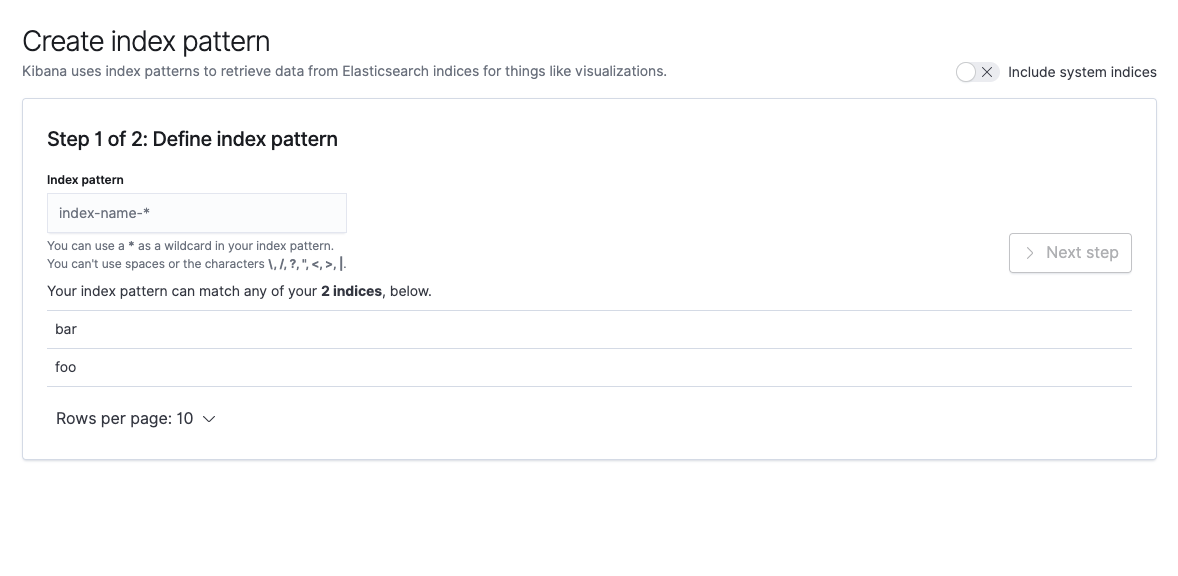Click the bold asterisk in the wildcard hint
This screenshot has height=576, width=1178.
(x=131, y=246)
